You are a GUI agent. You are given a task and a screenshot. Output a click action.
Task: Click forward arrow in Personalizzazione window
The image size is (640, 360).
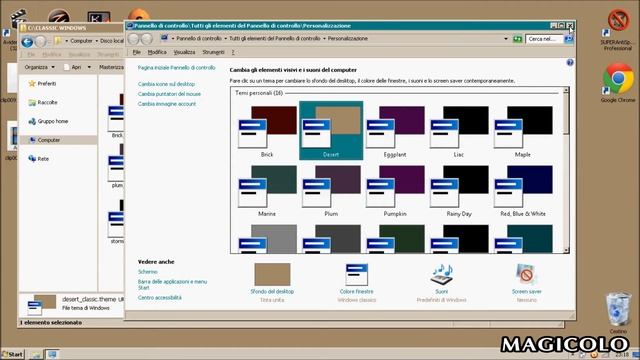coord(147,39)
